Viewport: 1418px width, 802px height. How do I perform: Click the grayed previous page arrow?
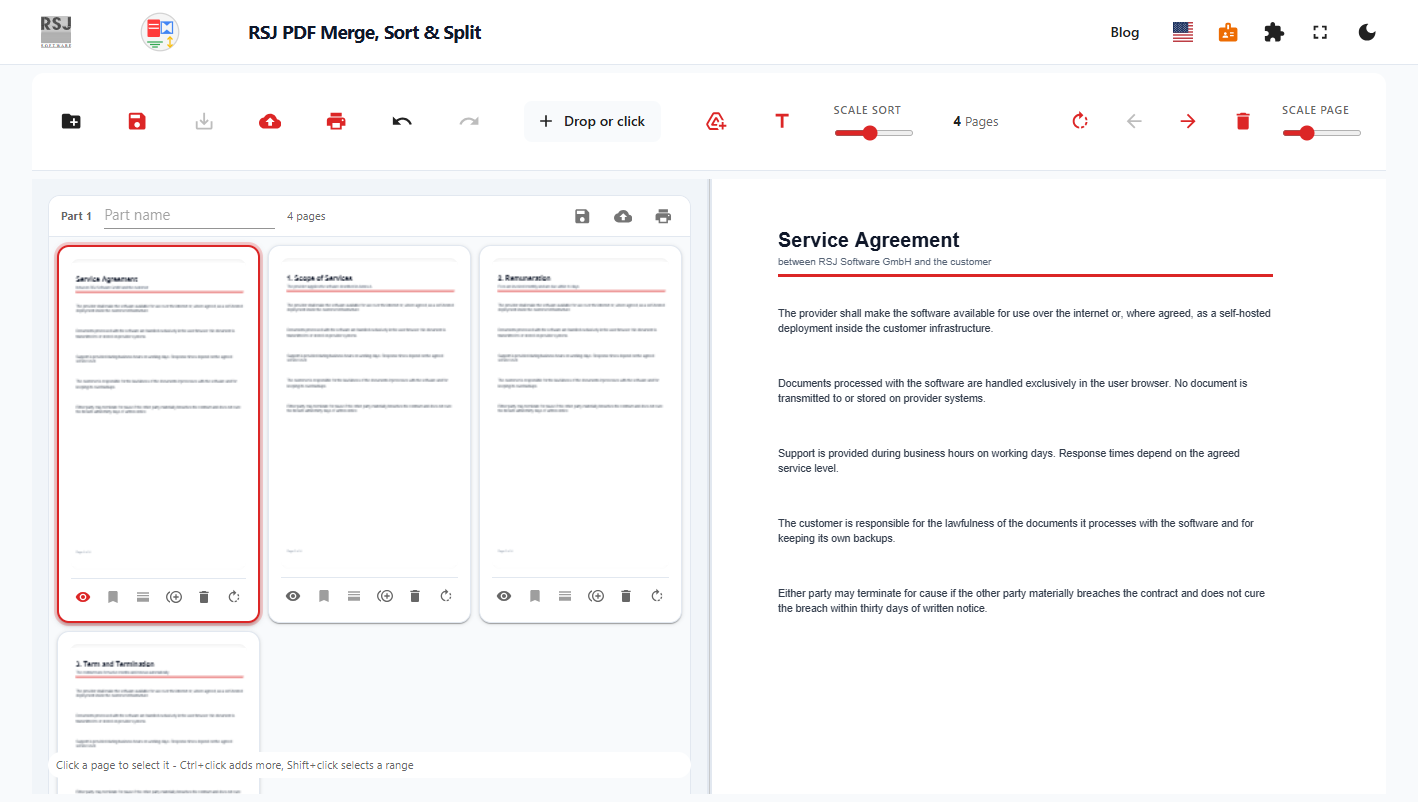pos(1134,121)
